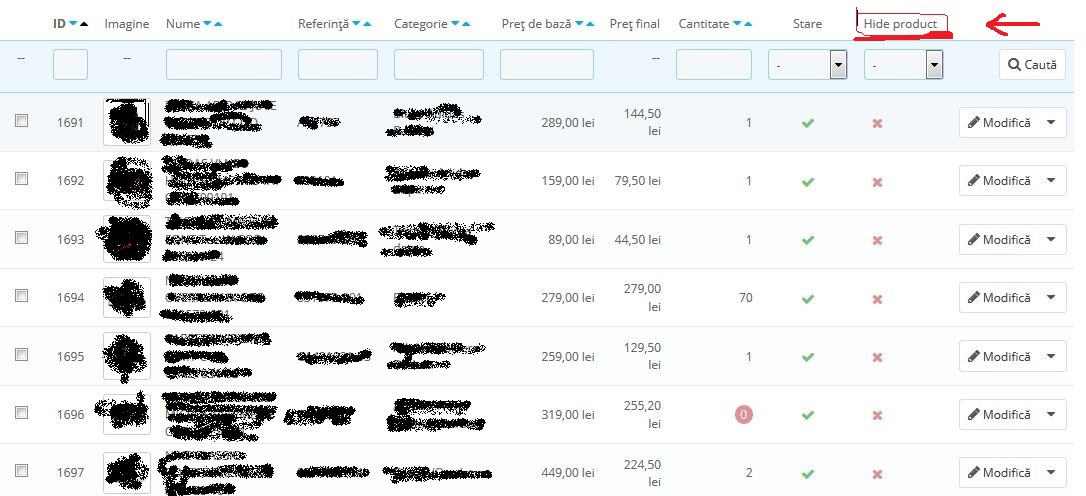Click Modifică for product 1697

(x=999, y=473)
